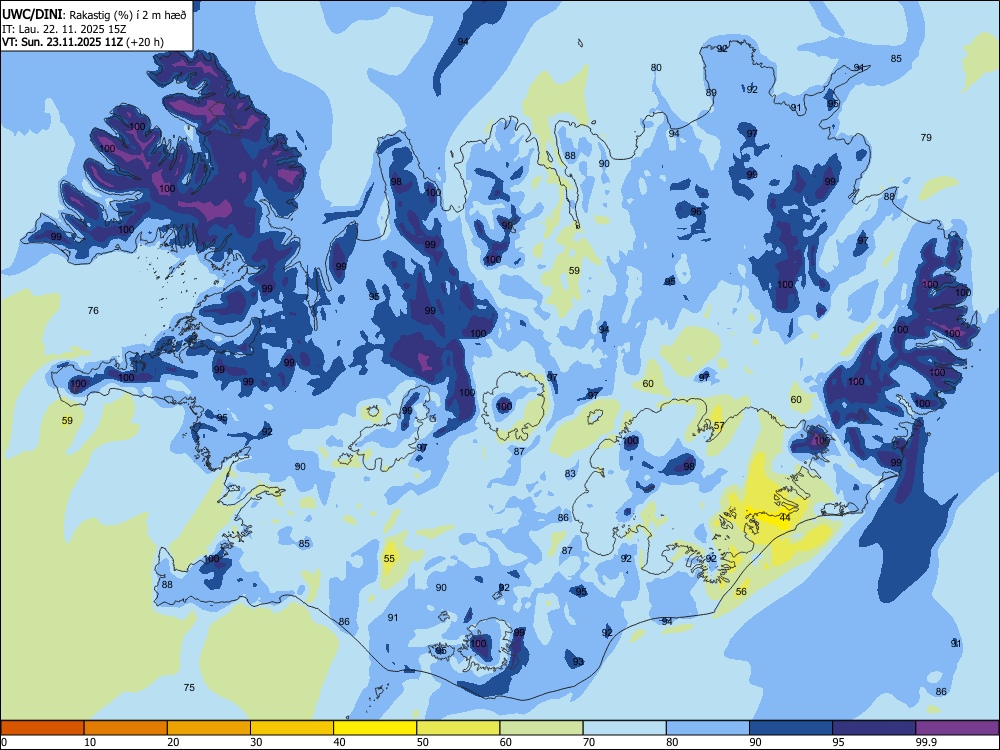
Task: Click the initial time line 'IT: Lau. 22. 11. 2025 15Z'
Action: [62, 29]
